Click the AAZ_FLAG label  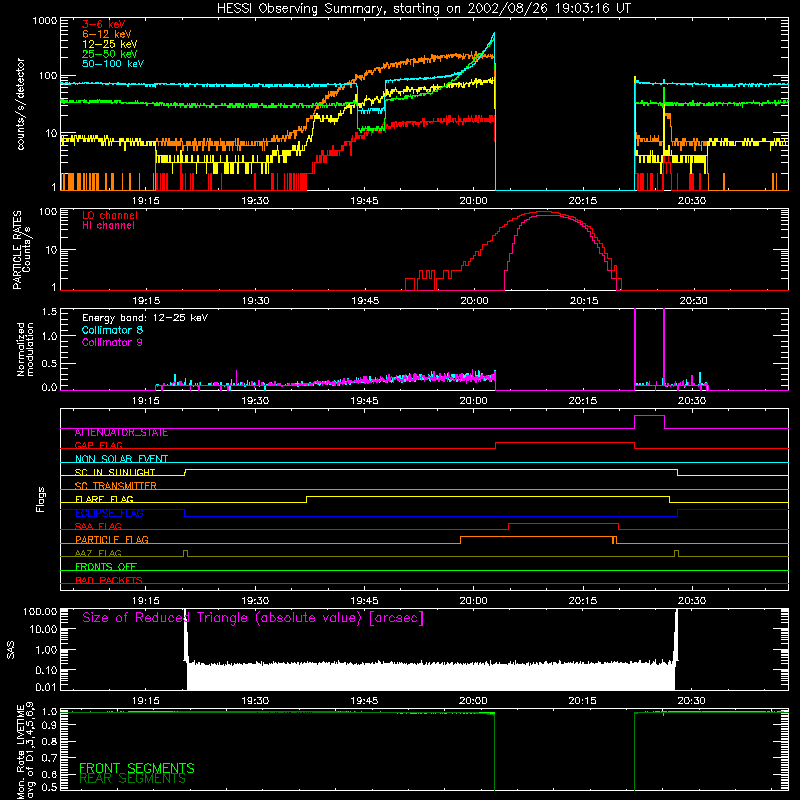click(98, 554)
